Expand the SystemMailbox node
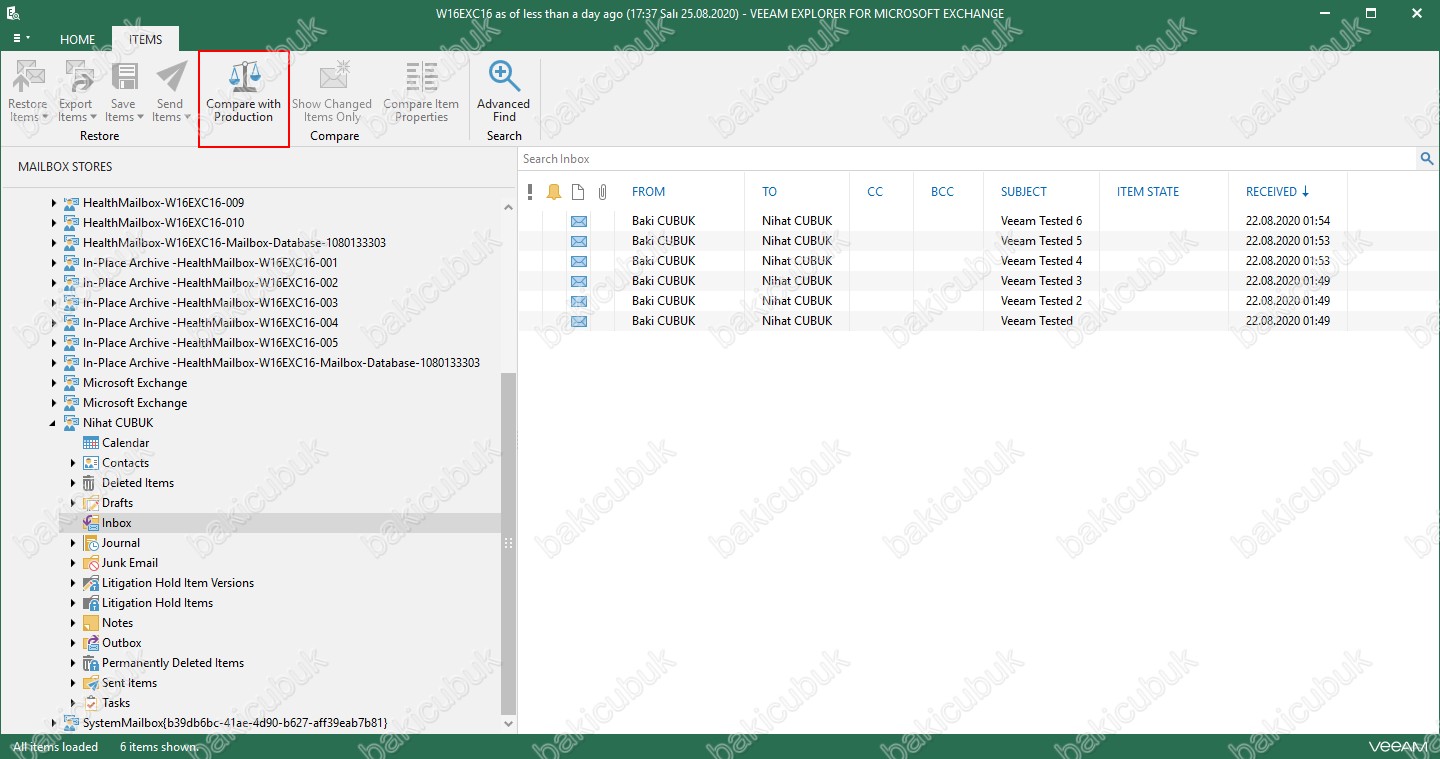Screen dimensions: 1440x759 (54, 723)
